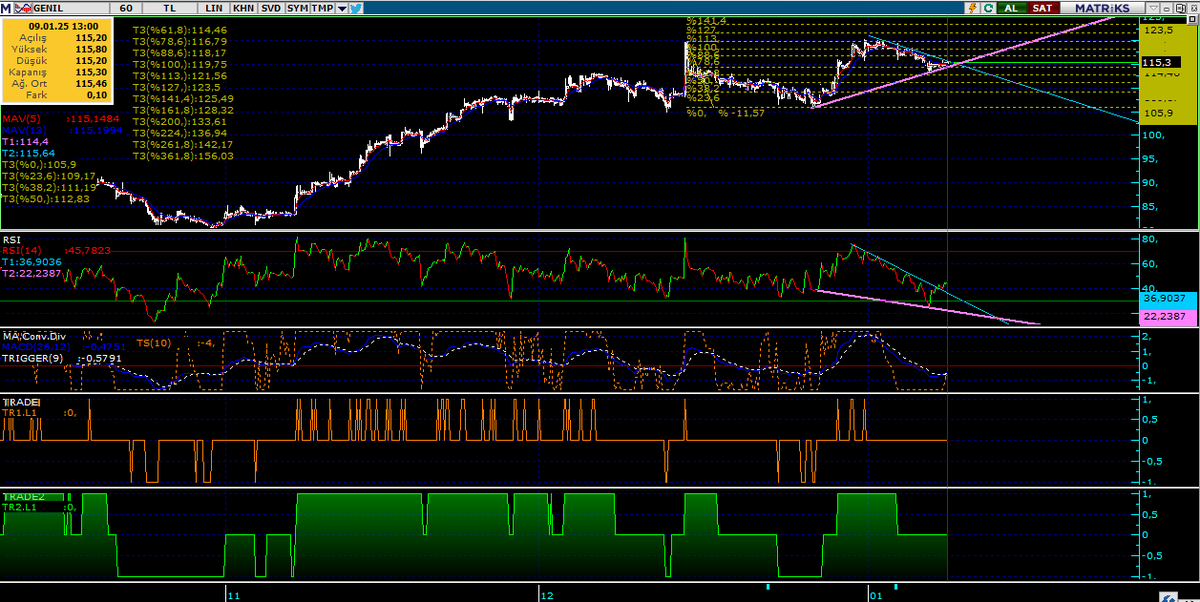Screen dimensions: 1200x602
Task: Select the T3(%61,8):114,46 Fibonacci label
Action: 180,30
